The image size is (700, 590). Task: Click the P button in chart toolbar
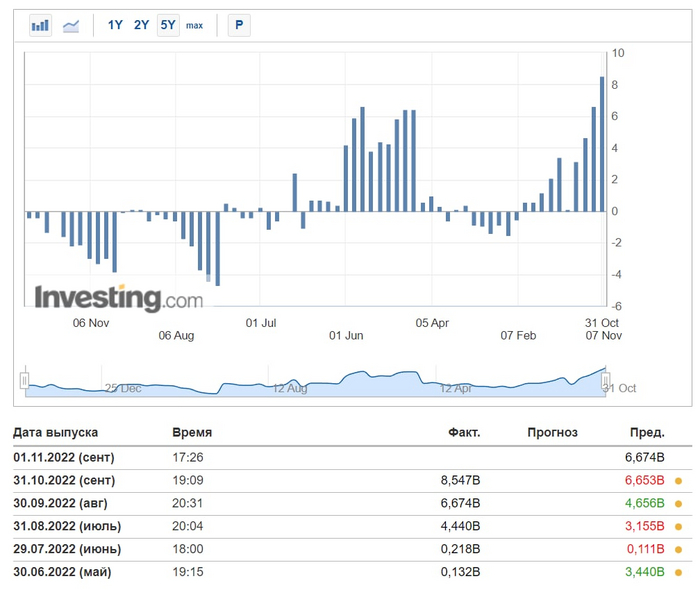point(238,25)
